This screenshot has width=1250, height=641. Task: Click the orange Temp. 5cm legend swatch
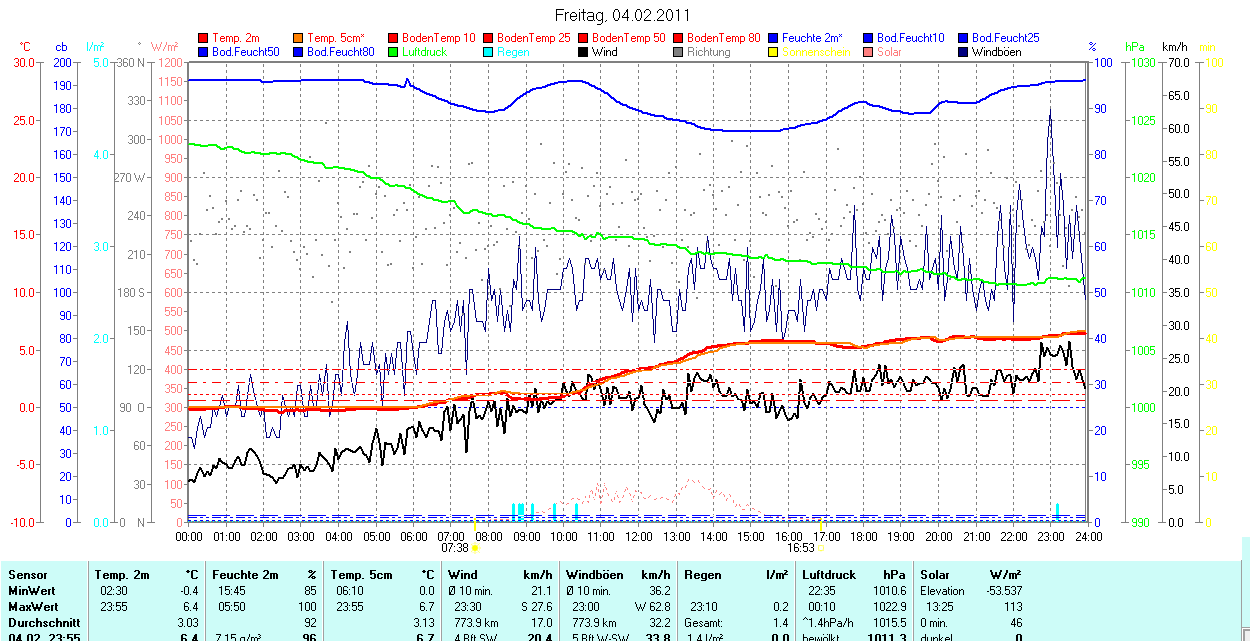pos(299,37)
